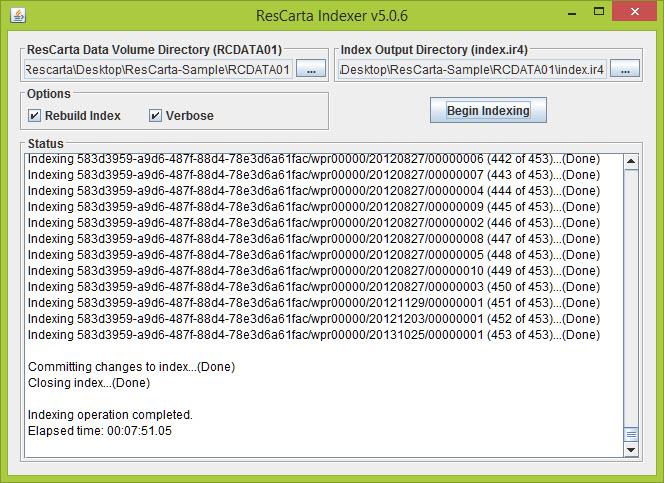This screenshot has width=664, height=483.
Task: Open the Java window icon menu
Action: pyautogui.click(x=18, y=16)
